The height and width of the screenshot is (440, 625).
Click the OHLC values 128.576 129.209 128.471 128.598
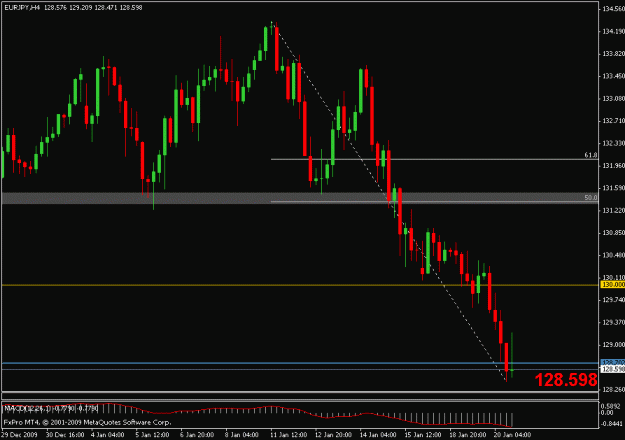click(x=93, y=8)
